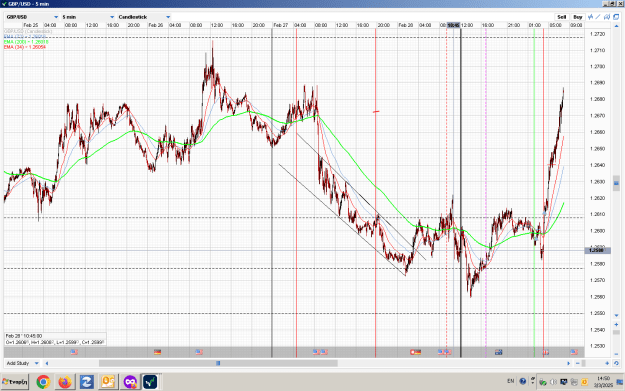
Task: Click the Feb 26 date label
Action: 155,25
